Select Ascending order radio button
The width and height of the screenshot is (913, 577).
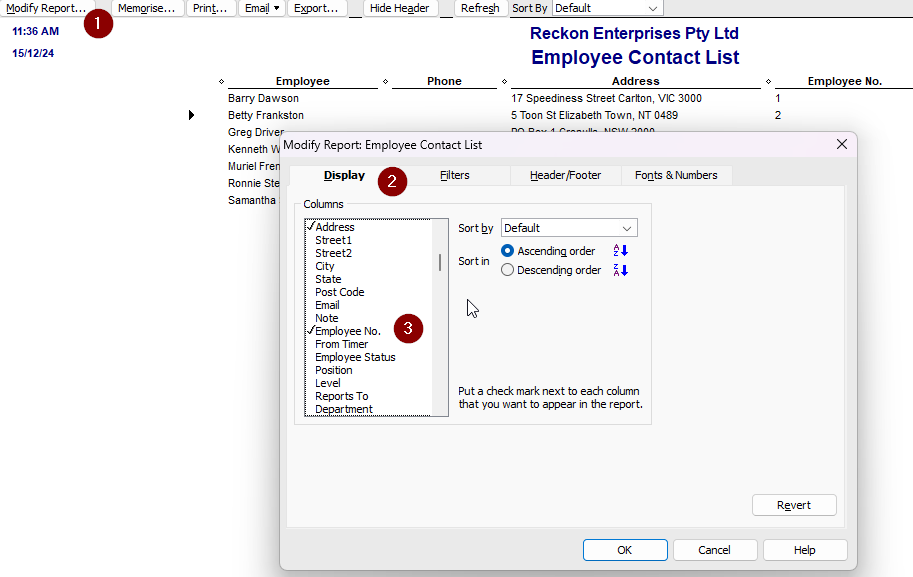pyautogui.click(x=507, y=251)
